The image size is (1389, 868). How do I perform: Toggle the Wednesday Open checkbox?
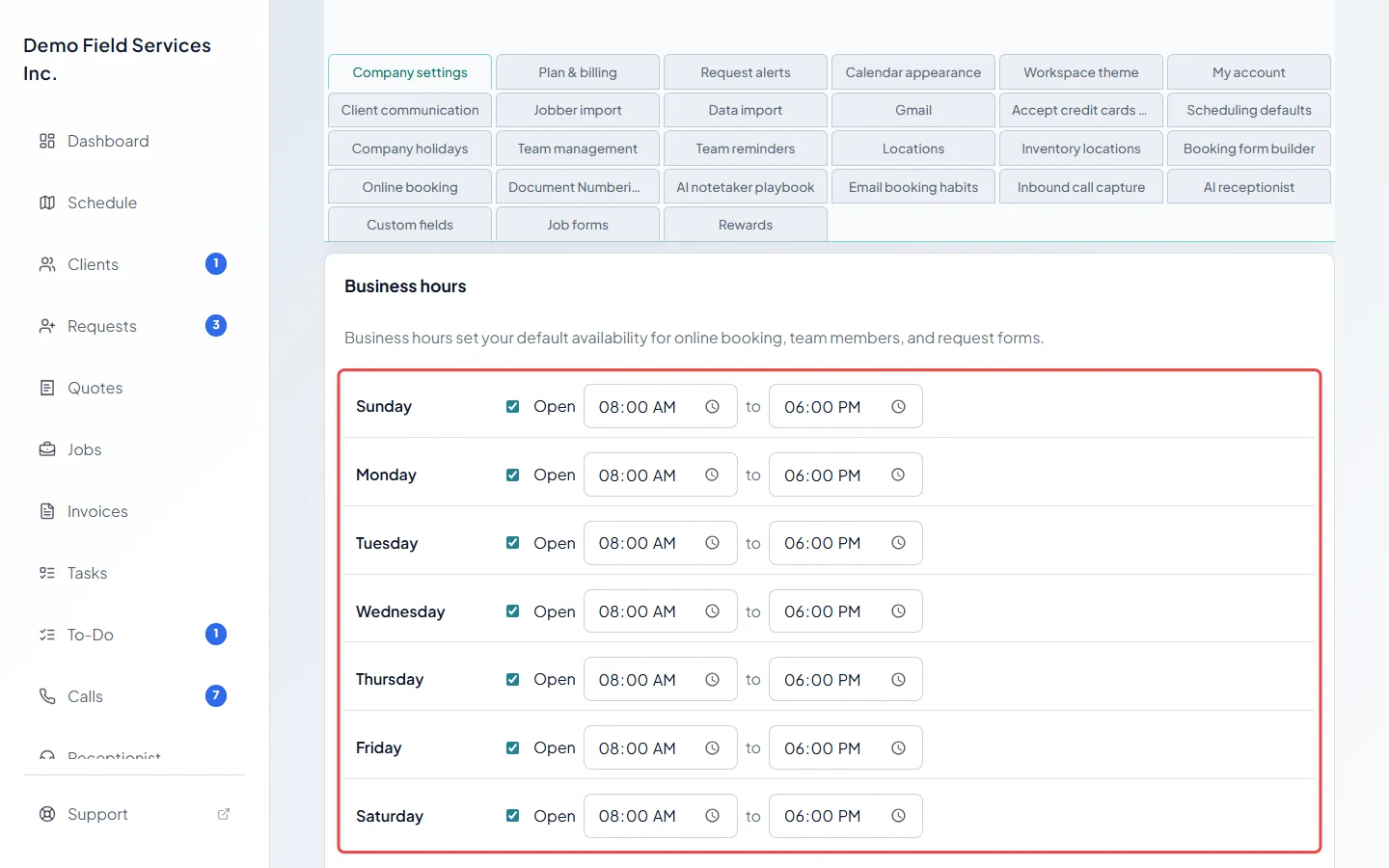tap(513, 611)
